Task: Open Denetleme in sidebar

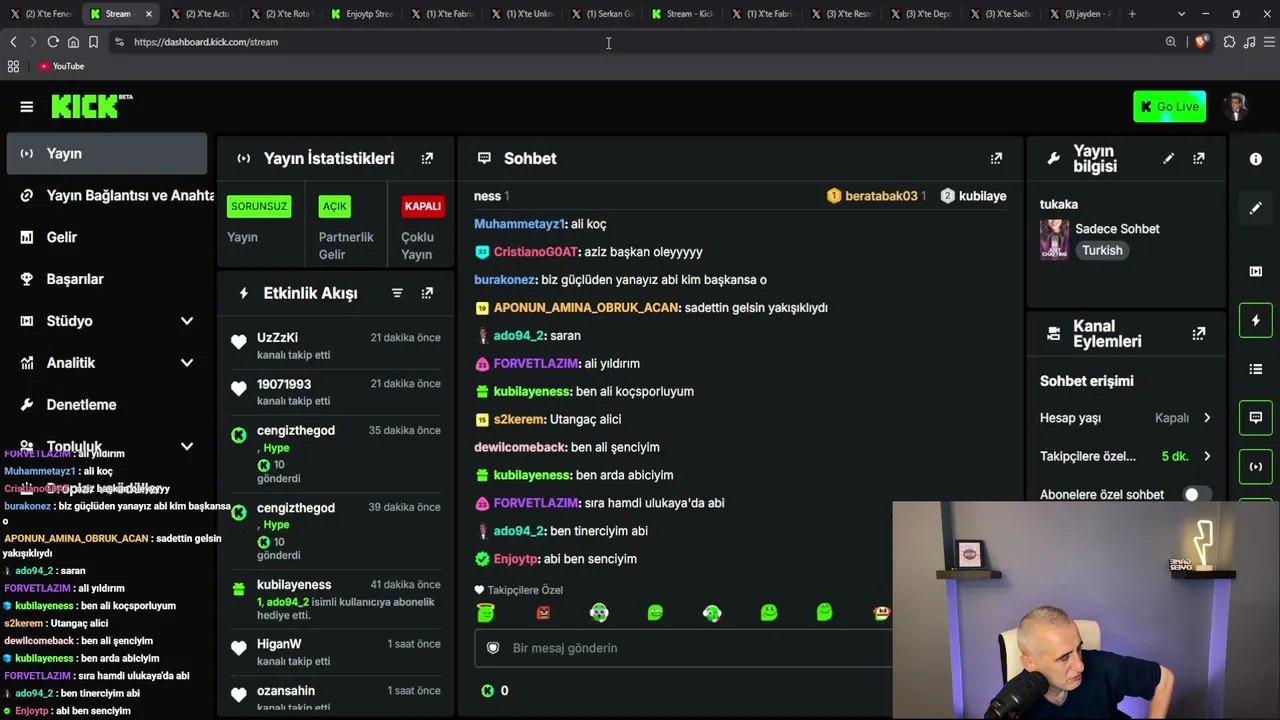Action: [x=107, y=405]
